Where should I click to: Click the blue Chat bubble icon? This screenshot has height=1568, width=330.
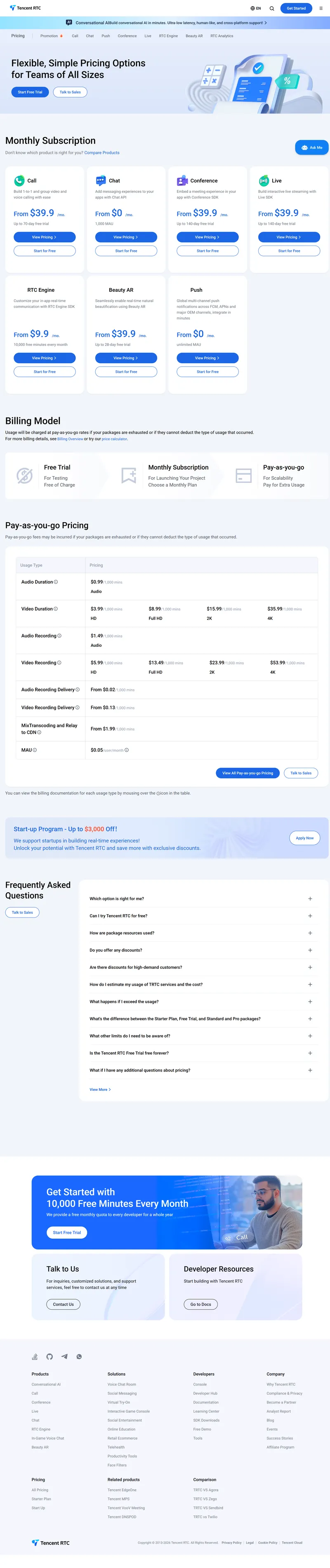(101, 181)
